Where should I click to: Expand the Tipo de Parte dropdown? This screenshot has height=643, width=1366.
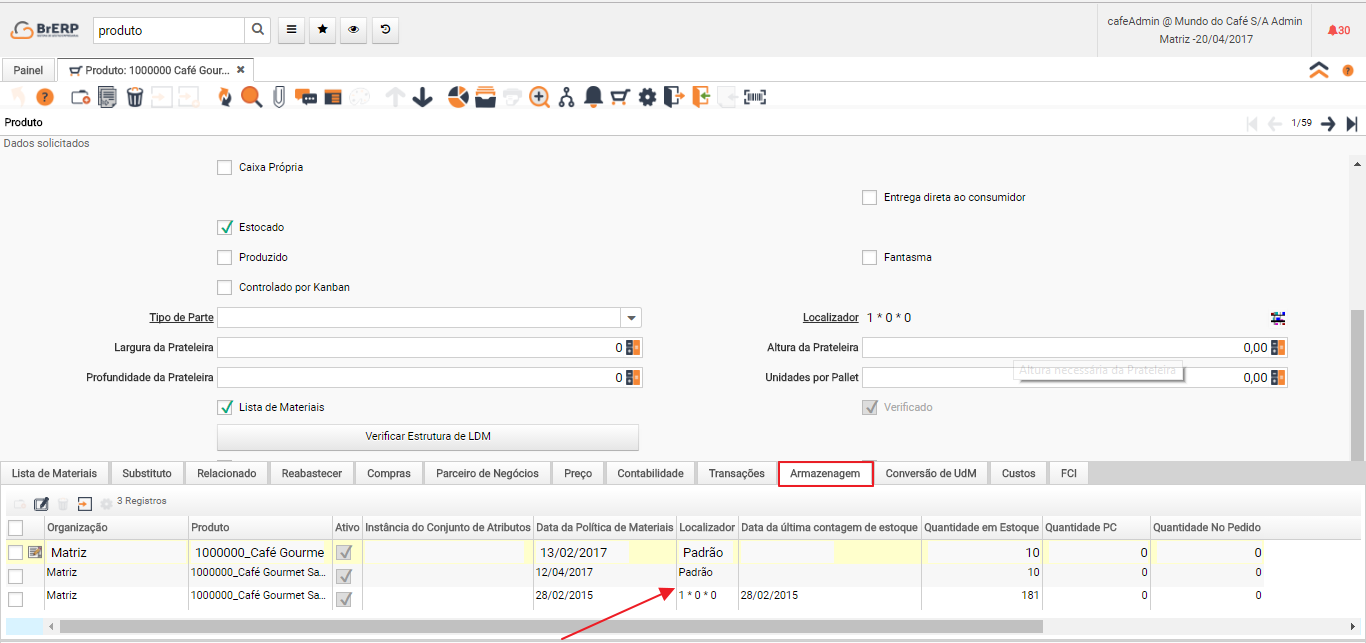pyautogui.click(x=630, y=318)
